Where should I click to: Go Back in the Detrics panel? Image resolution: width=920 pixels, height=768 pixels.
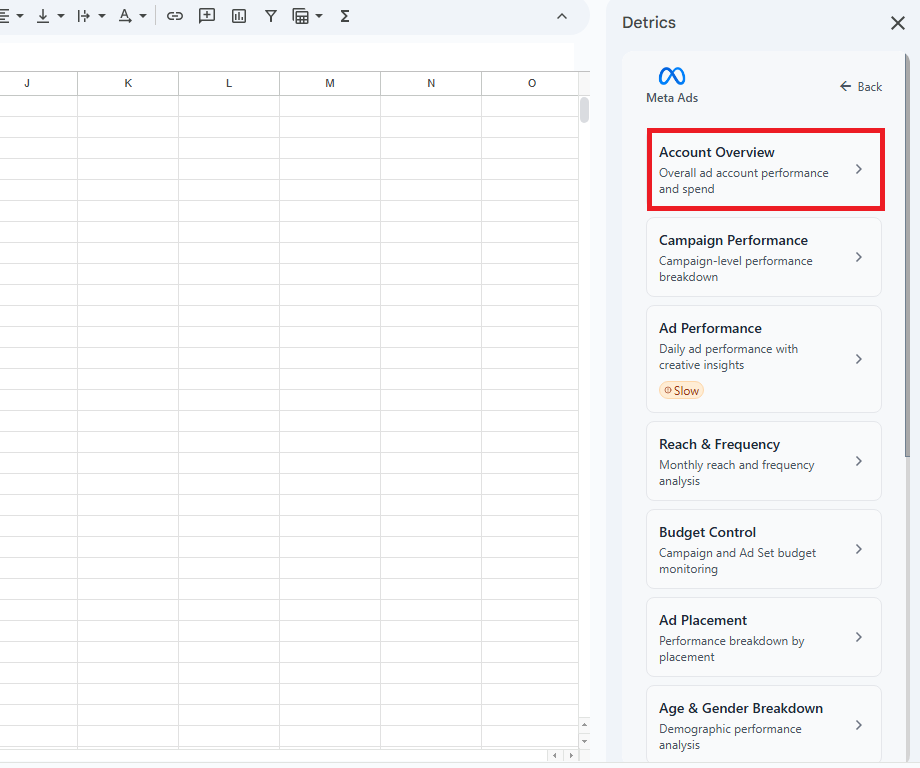coord(861,87)
